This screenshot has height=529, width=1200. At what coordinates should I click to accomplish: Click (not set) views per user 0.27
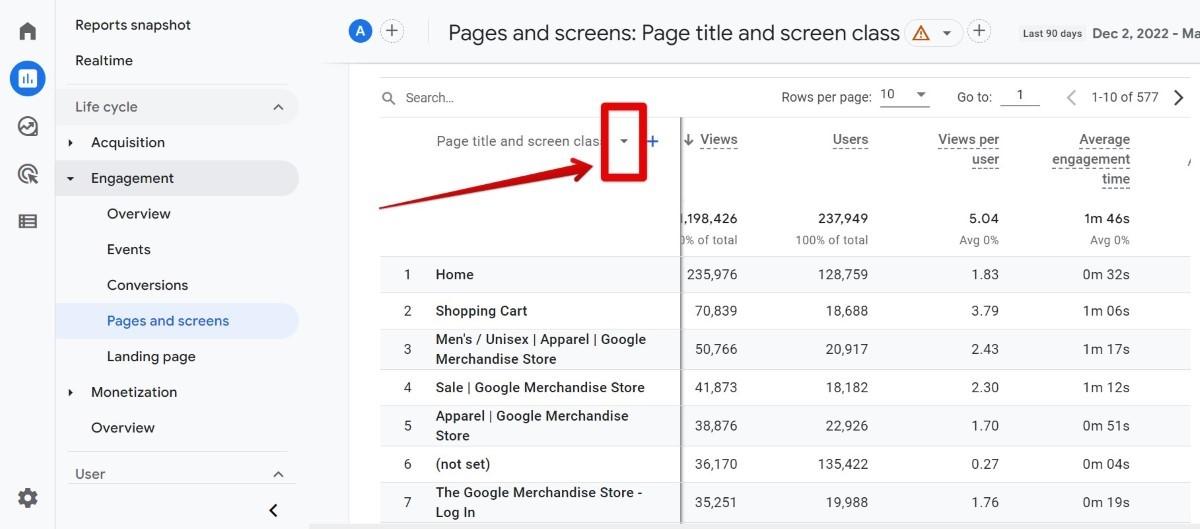pyautogui.click(x=984, y=465)
